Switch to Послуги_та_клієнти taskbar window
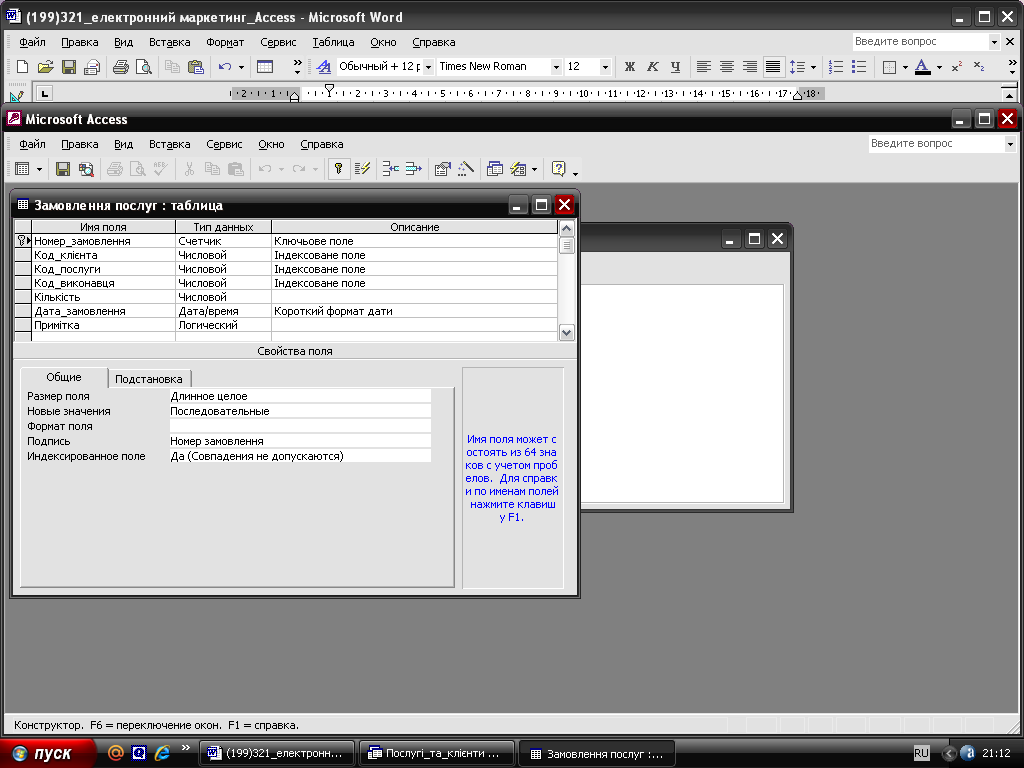 [437, 754]
